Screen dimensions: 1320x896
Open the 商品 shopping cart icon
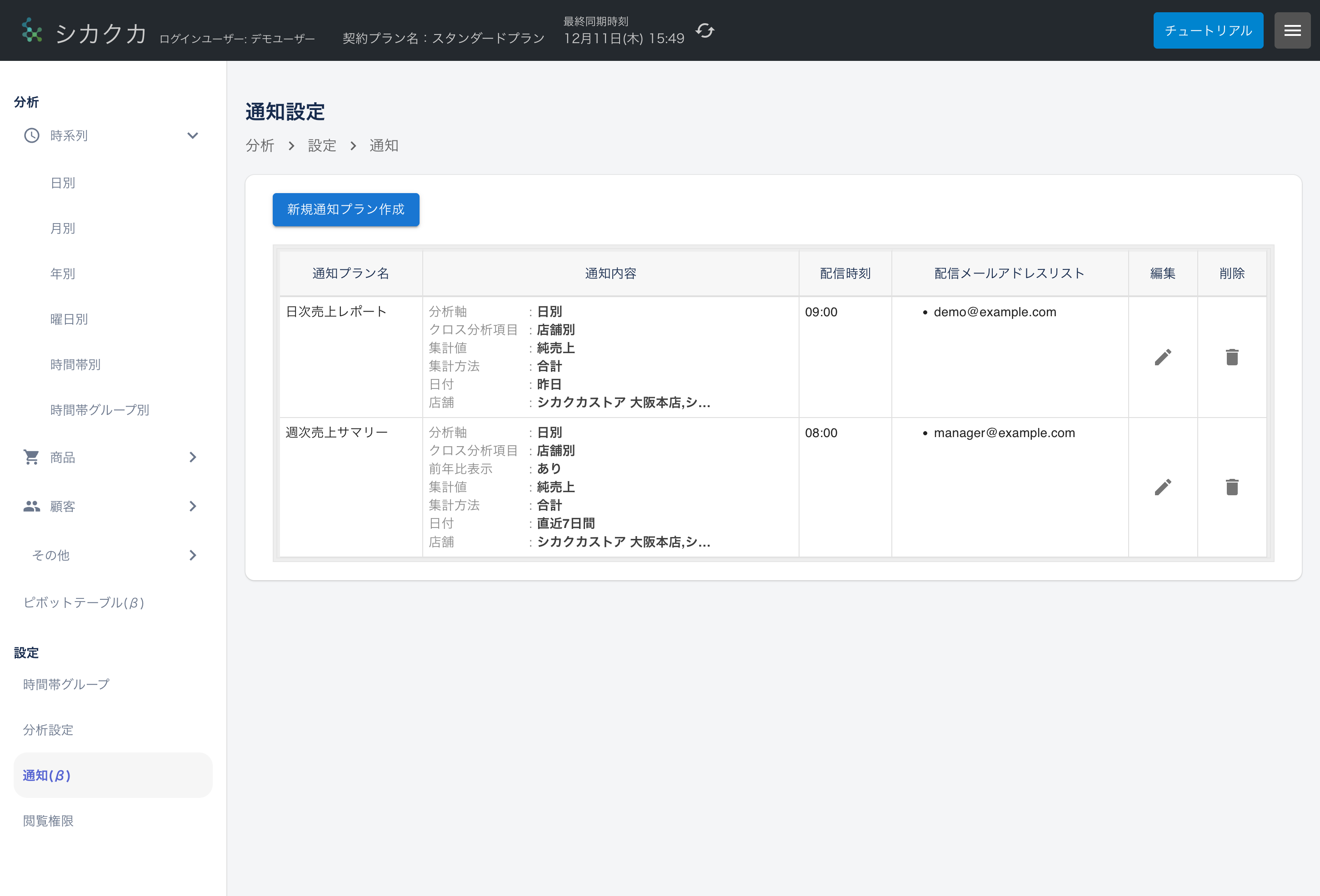pyautogui.click(x=31, y=457)
